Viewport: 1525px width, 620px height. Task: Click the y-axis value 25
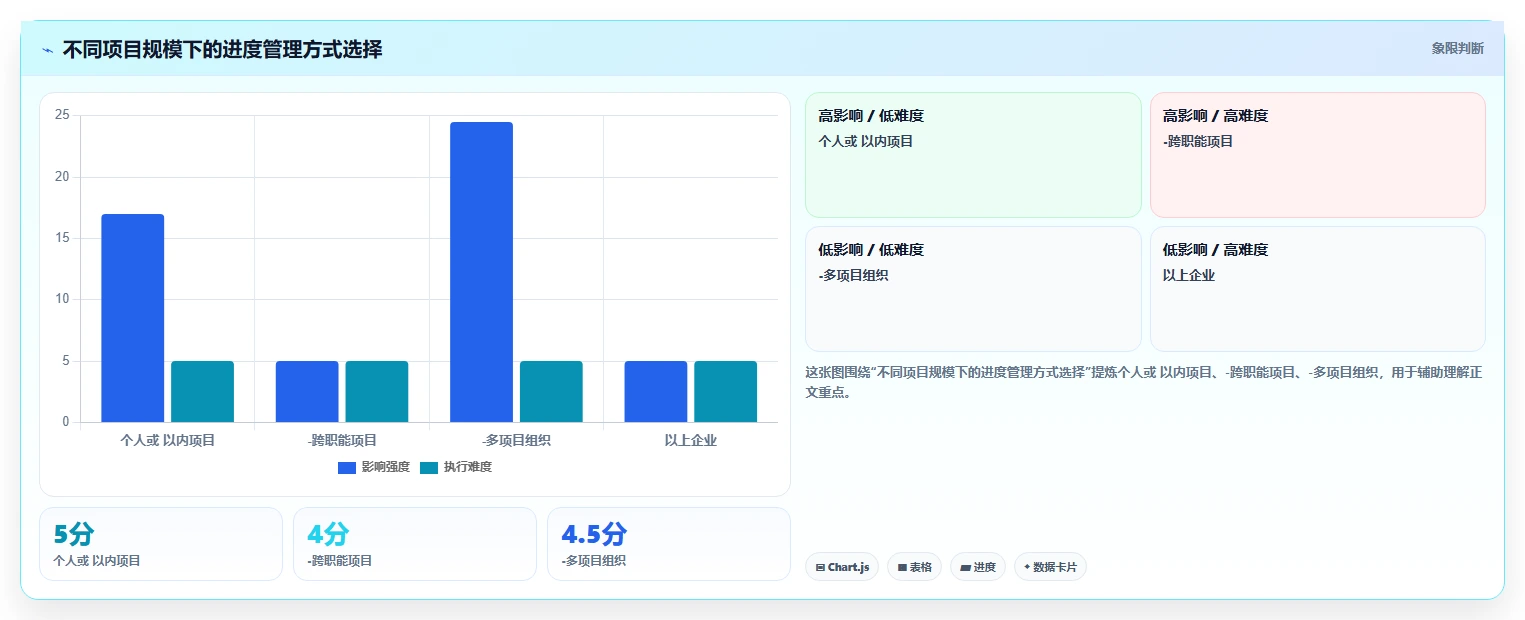tap(62, 115)
